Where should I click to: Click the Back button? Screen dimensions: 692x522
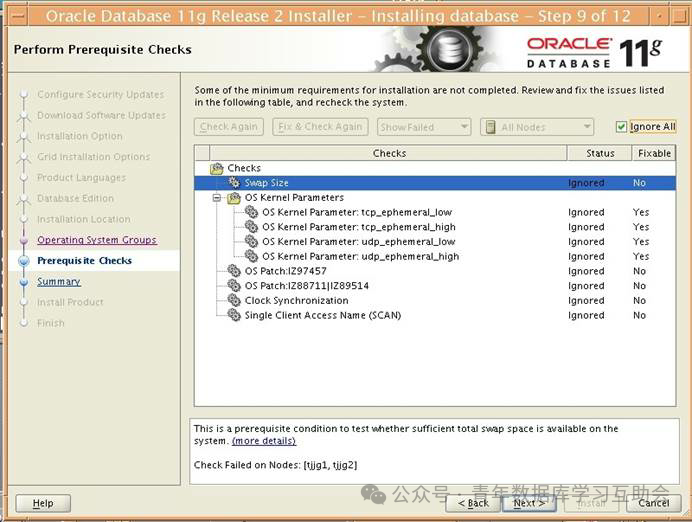click(x=473, y=503)
